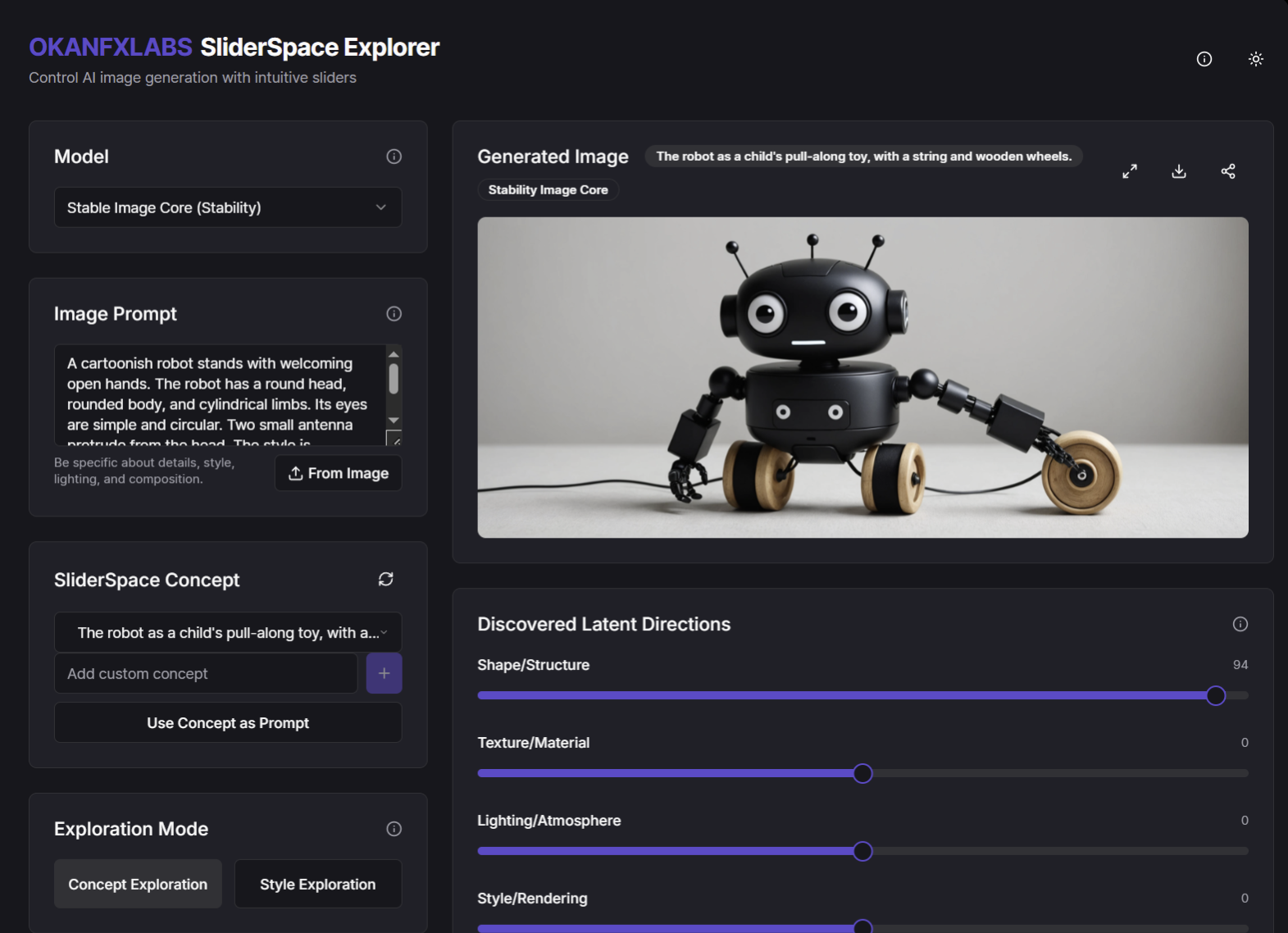
Task: Refresh SliderSpace Concept suggestions
Action: (386, 580)
